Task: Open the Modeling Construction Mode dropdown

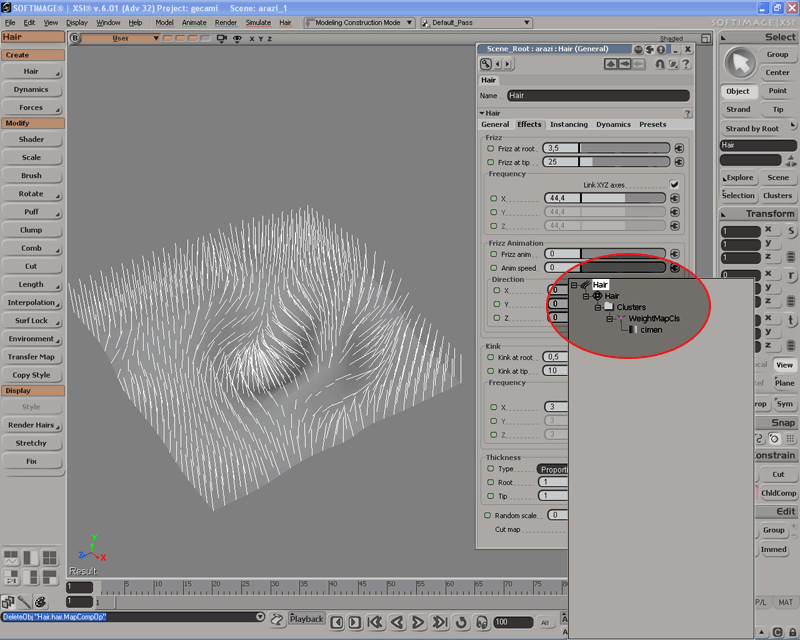Action: click(359, 22)
